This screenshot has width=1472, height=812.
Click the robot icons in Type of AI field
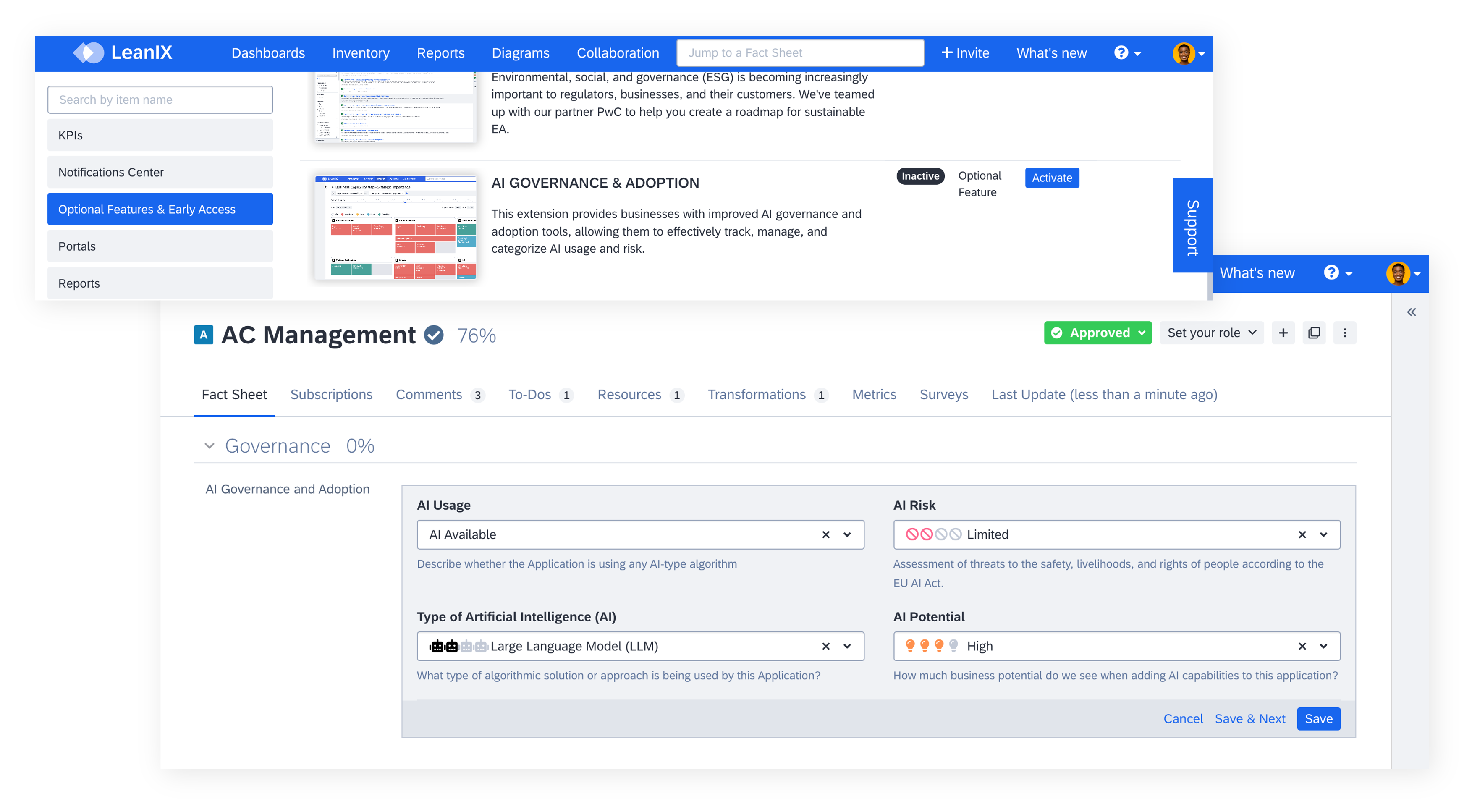point(458,646)
